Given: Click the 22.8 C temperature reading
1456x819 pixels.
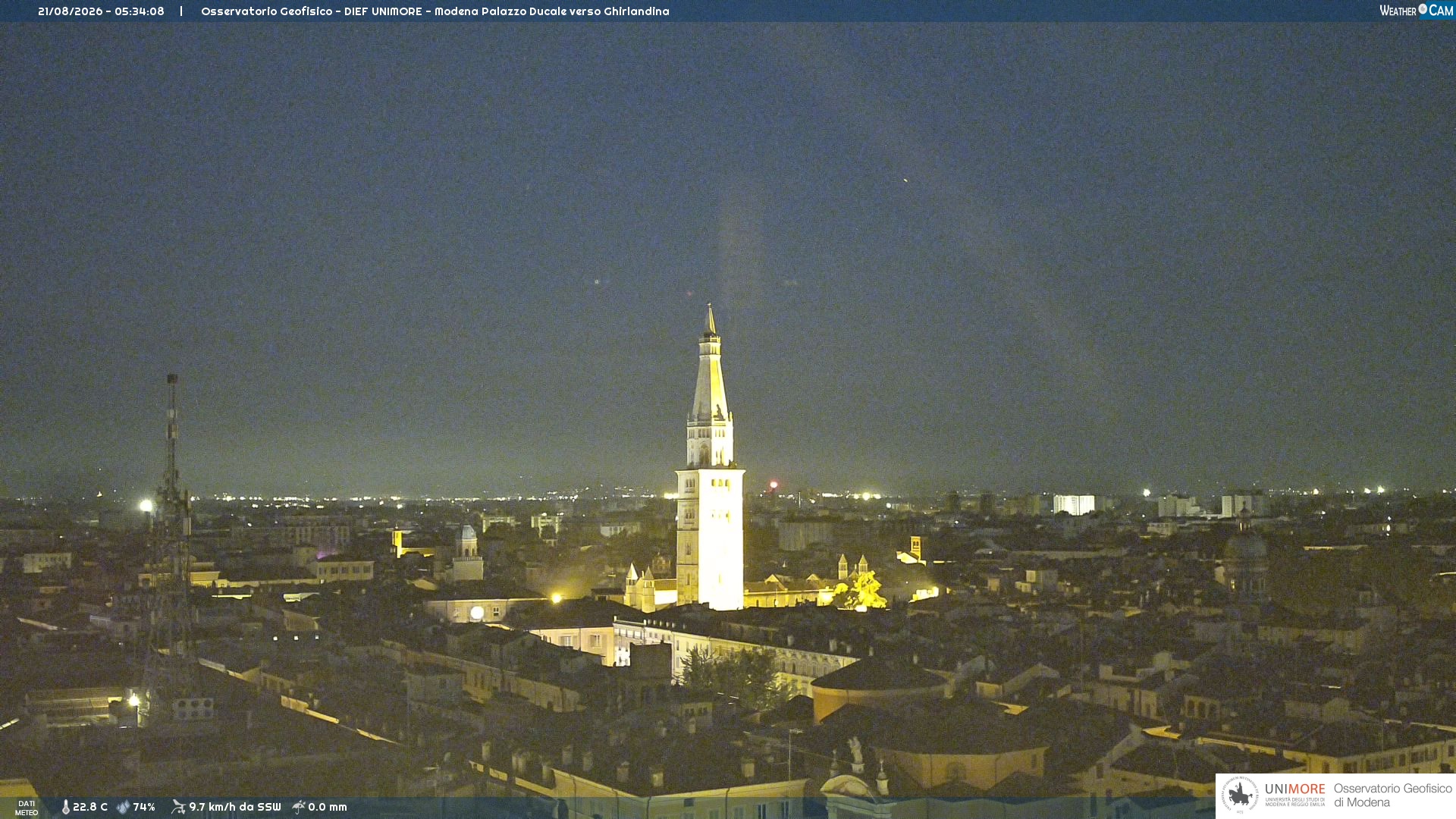Looking at the screenshot, I should tap(90, 808).
